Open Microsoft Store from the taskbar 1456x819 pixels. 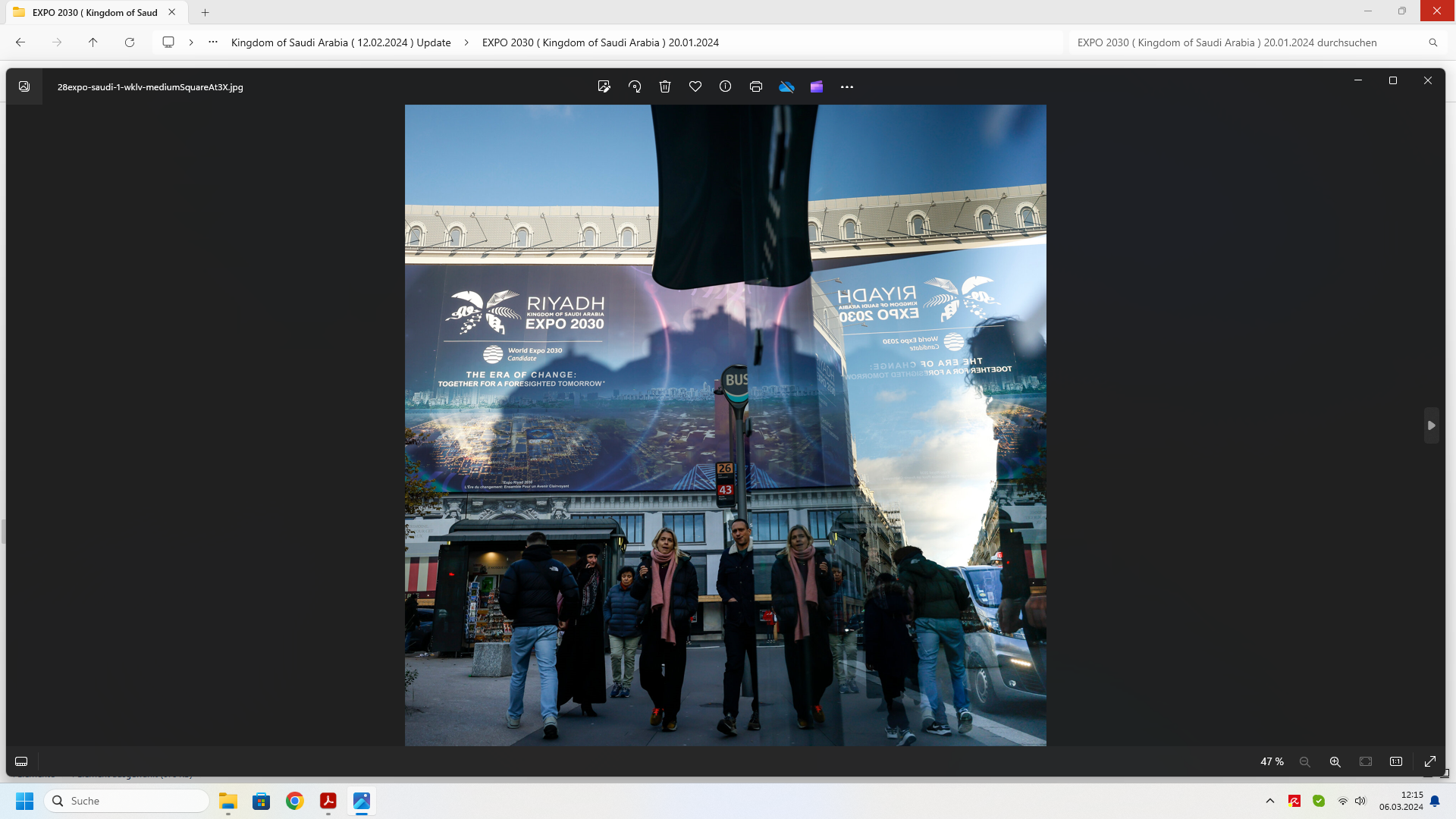262,801
